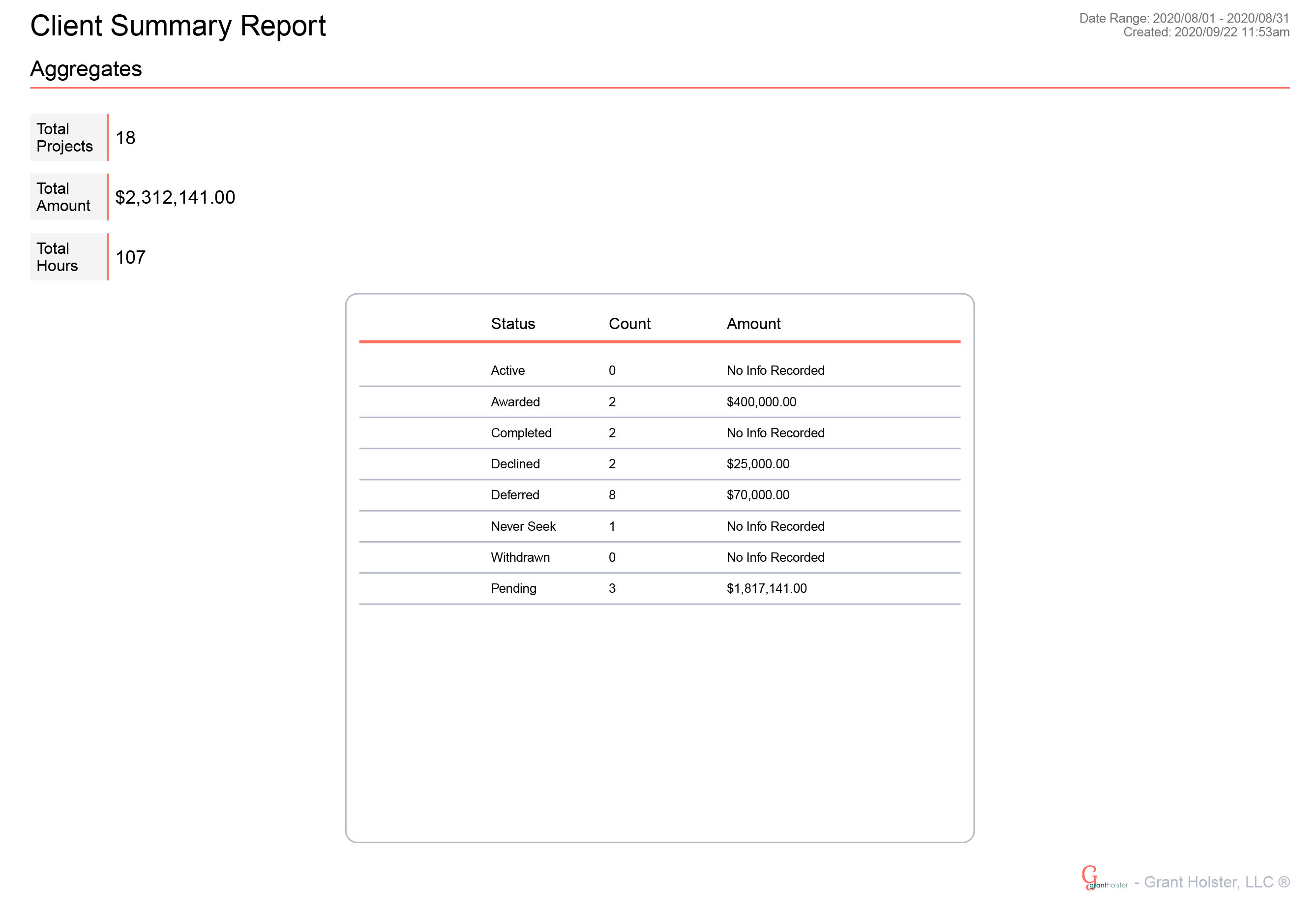The image size is (1316, 914).
Task: Click the Client Summary Report title
Action: [178, 27]
